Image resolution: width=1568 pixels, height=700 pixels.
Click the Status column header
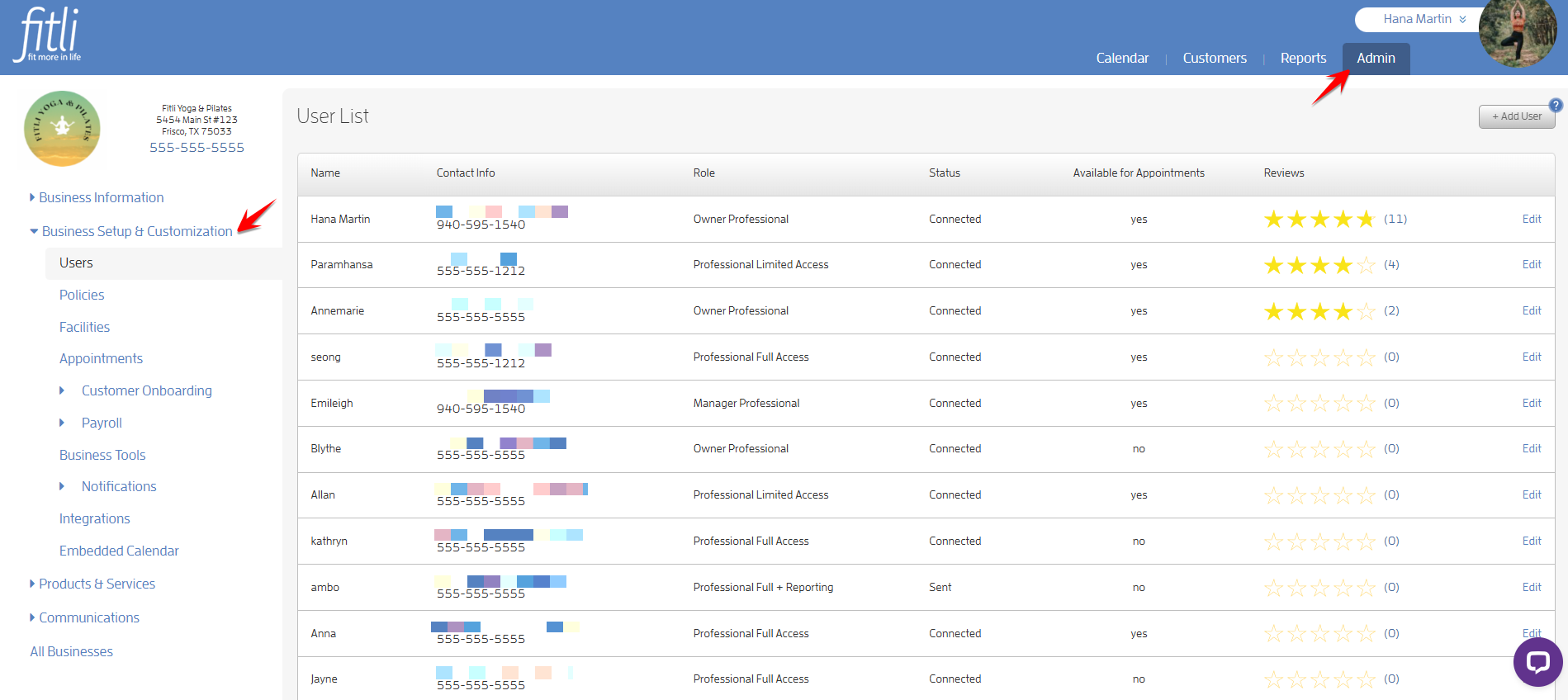[945, 173]
